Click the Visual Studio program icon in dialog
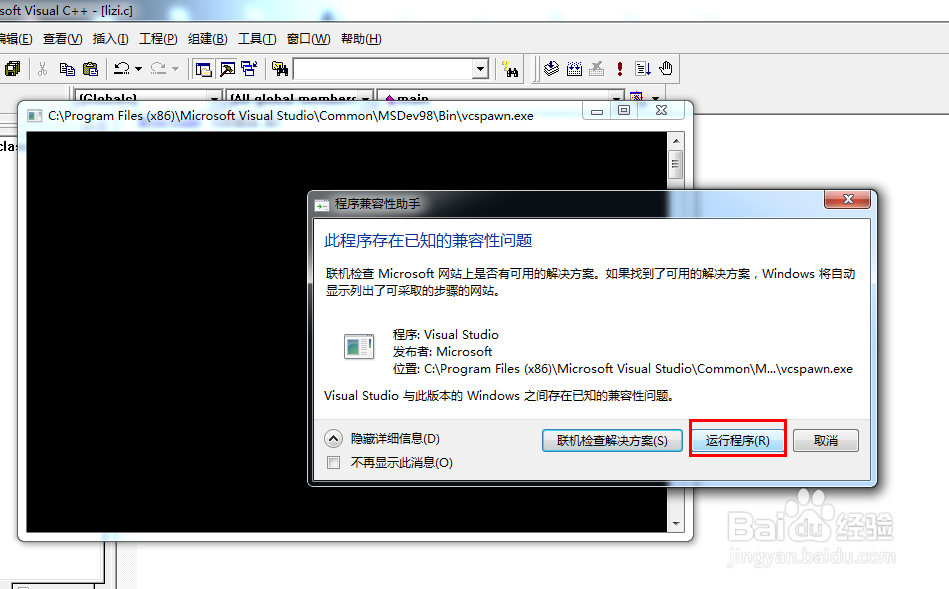 [359, 346]
